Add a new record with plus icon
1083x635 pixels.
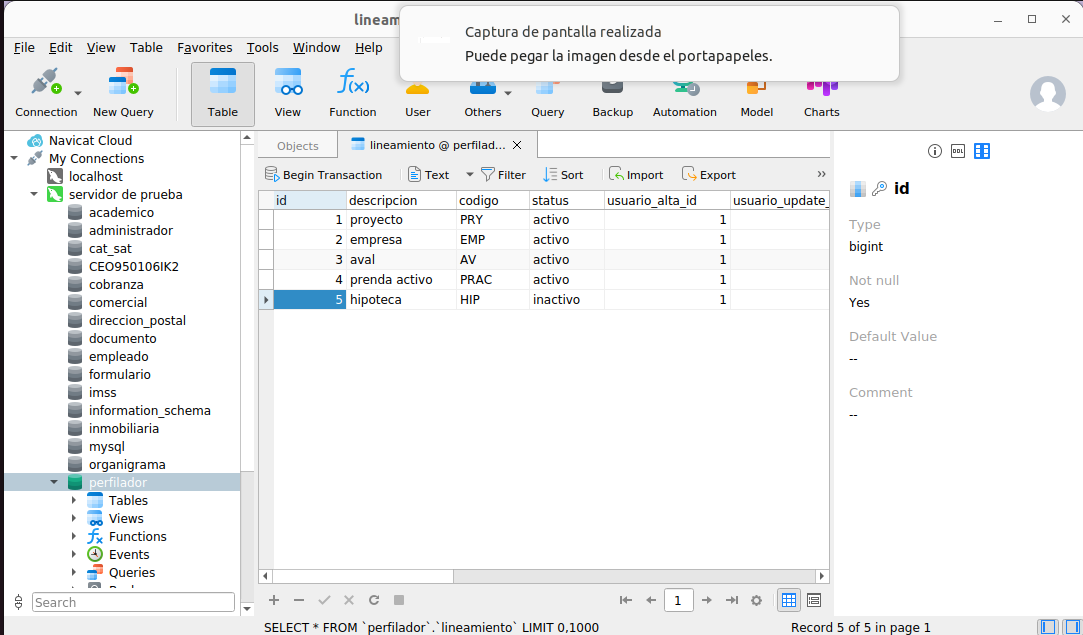(x=274, y=600)
